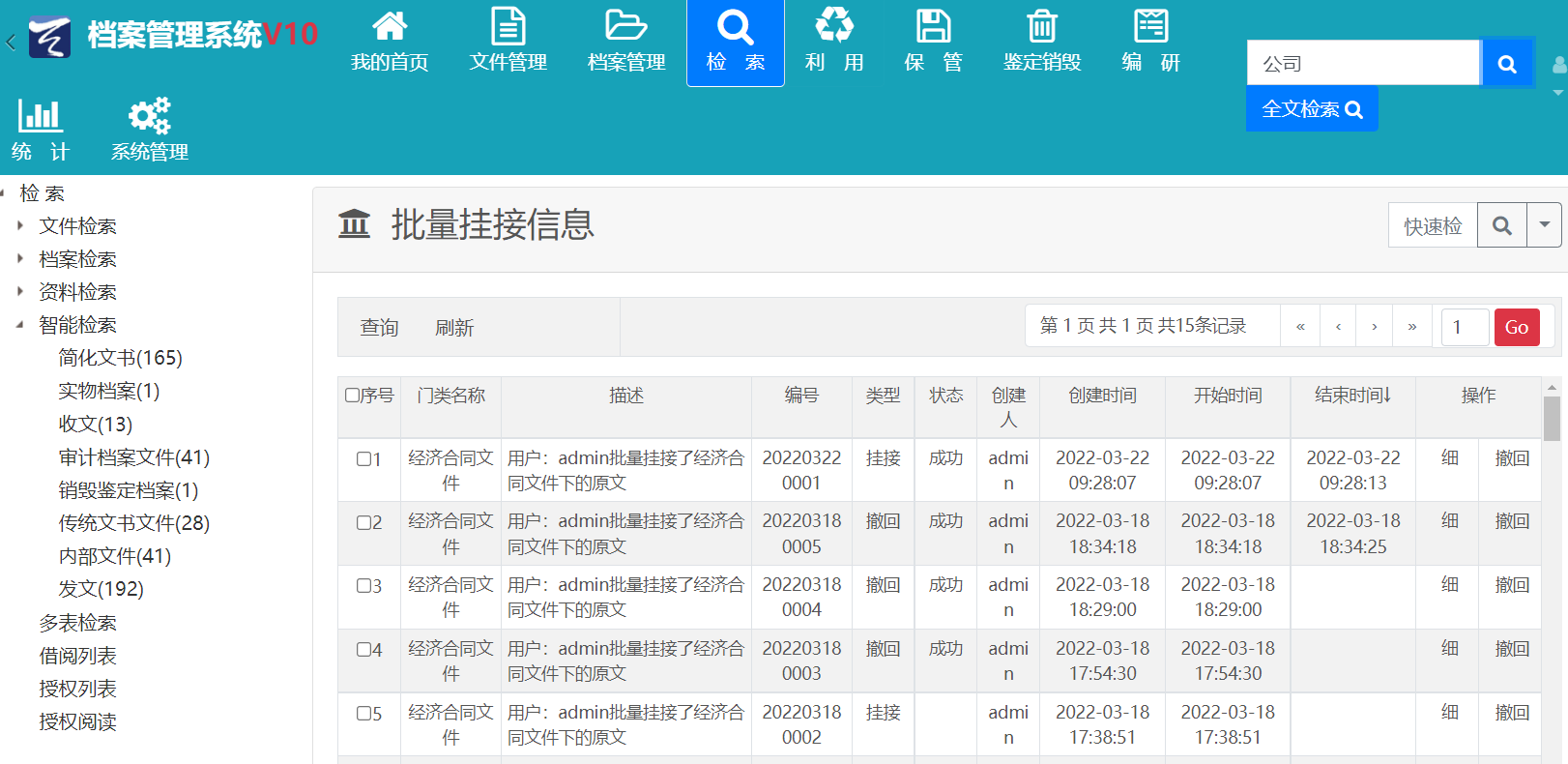Collapse the 智能检索 tree node
This screenshot has height=764, width=1568.
pyautogui.click(x=20, y=325)
